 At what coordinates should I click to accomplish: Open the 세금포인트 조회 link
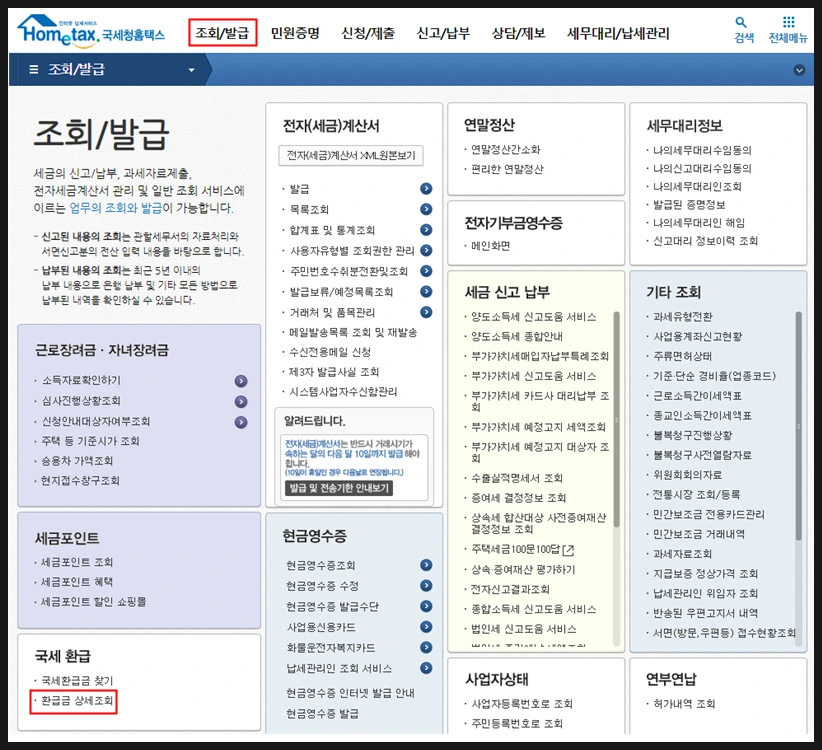77,562
